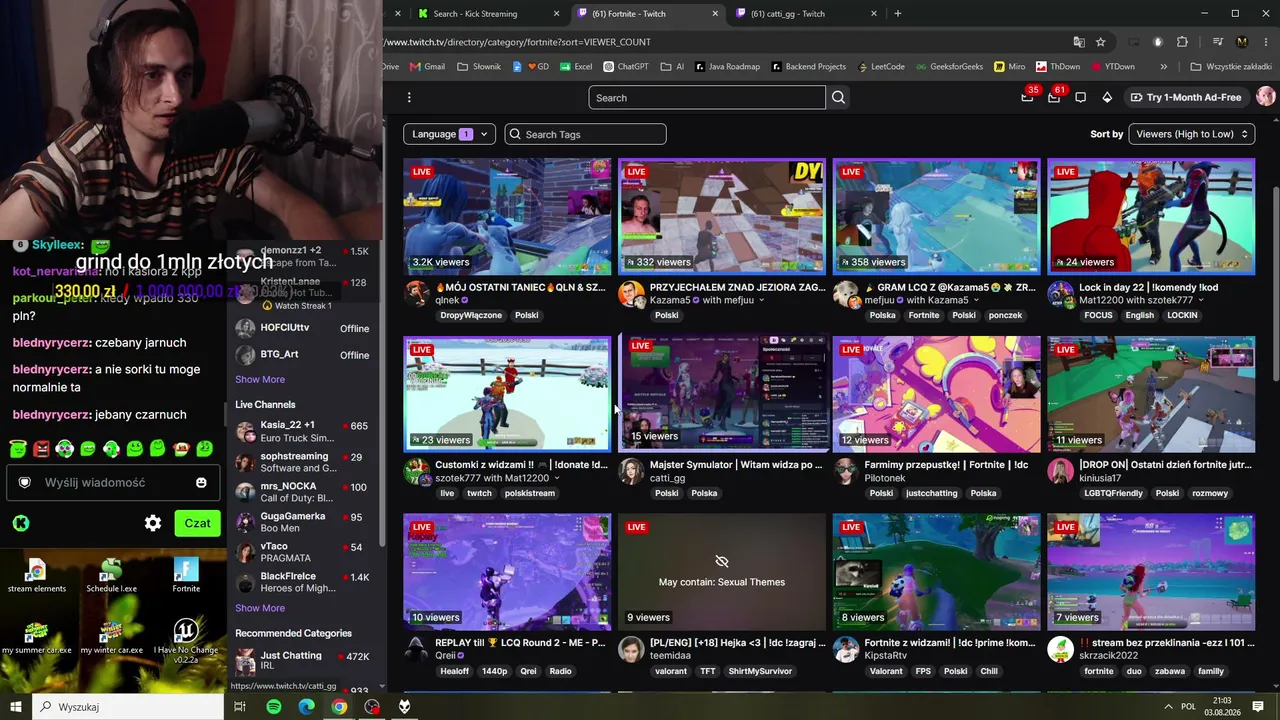Expand Show More under Live Channels
Screen dimensions: 1280x720
point(260,608)
